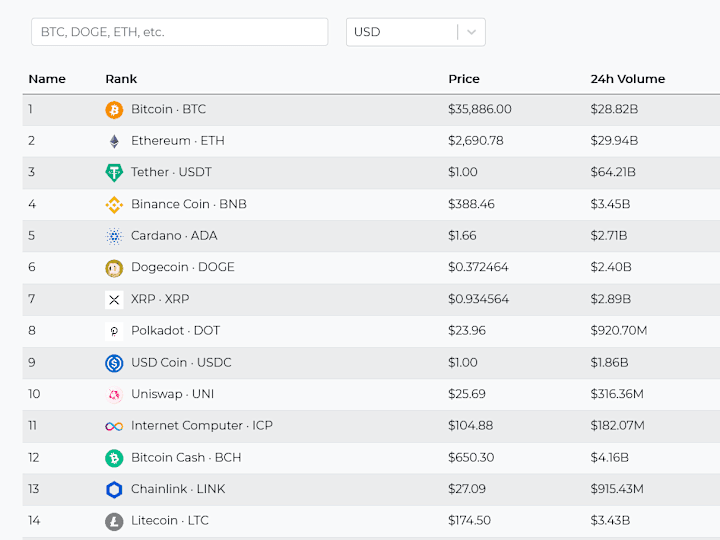Select the Litecoin · LTC name
The width and height of the screenshot is (720, 540).
(170, 521)
